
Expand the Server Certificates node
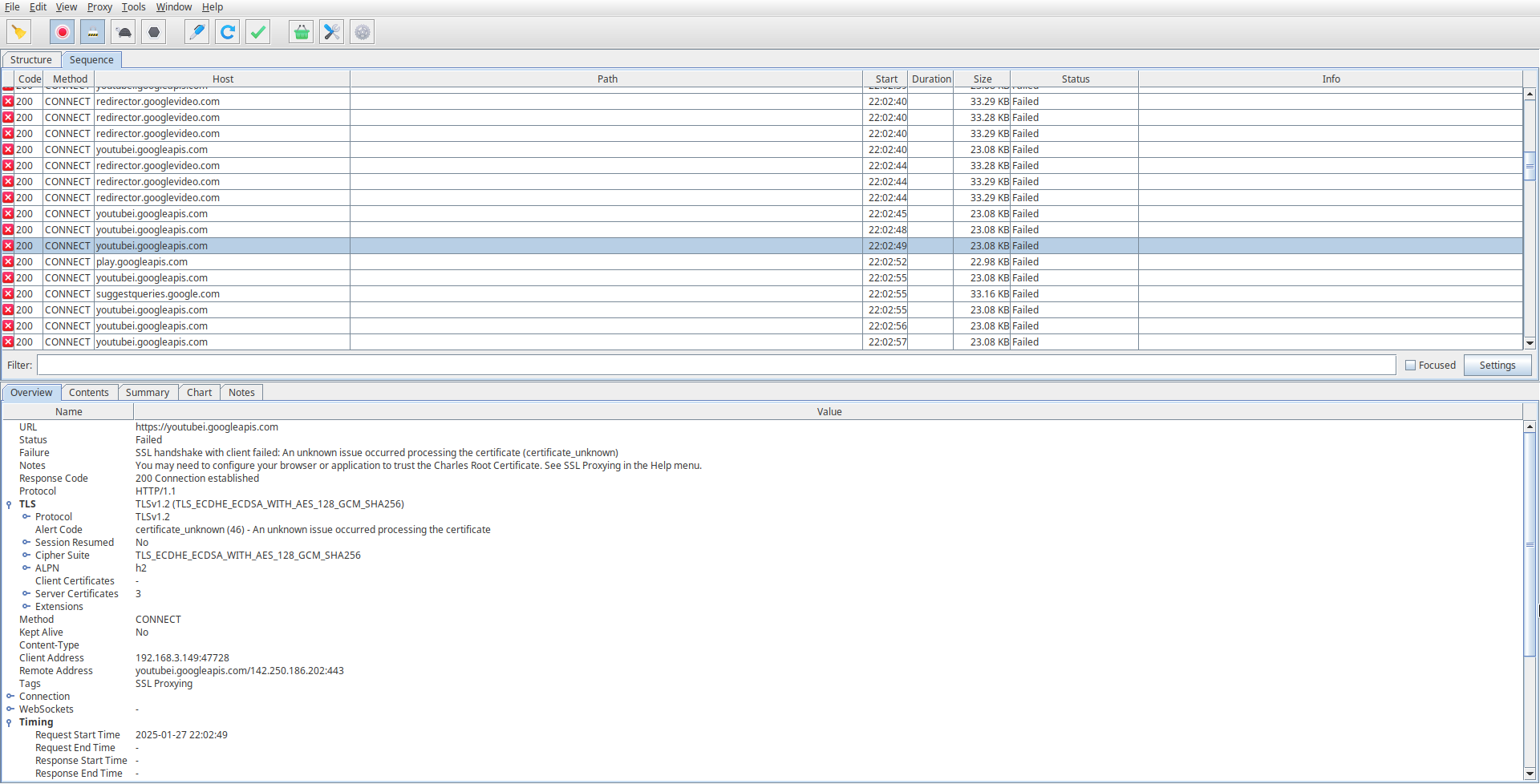point(26,594)
